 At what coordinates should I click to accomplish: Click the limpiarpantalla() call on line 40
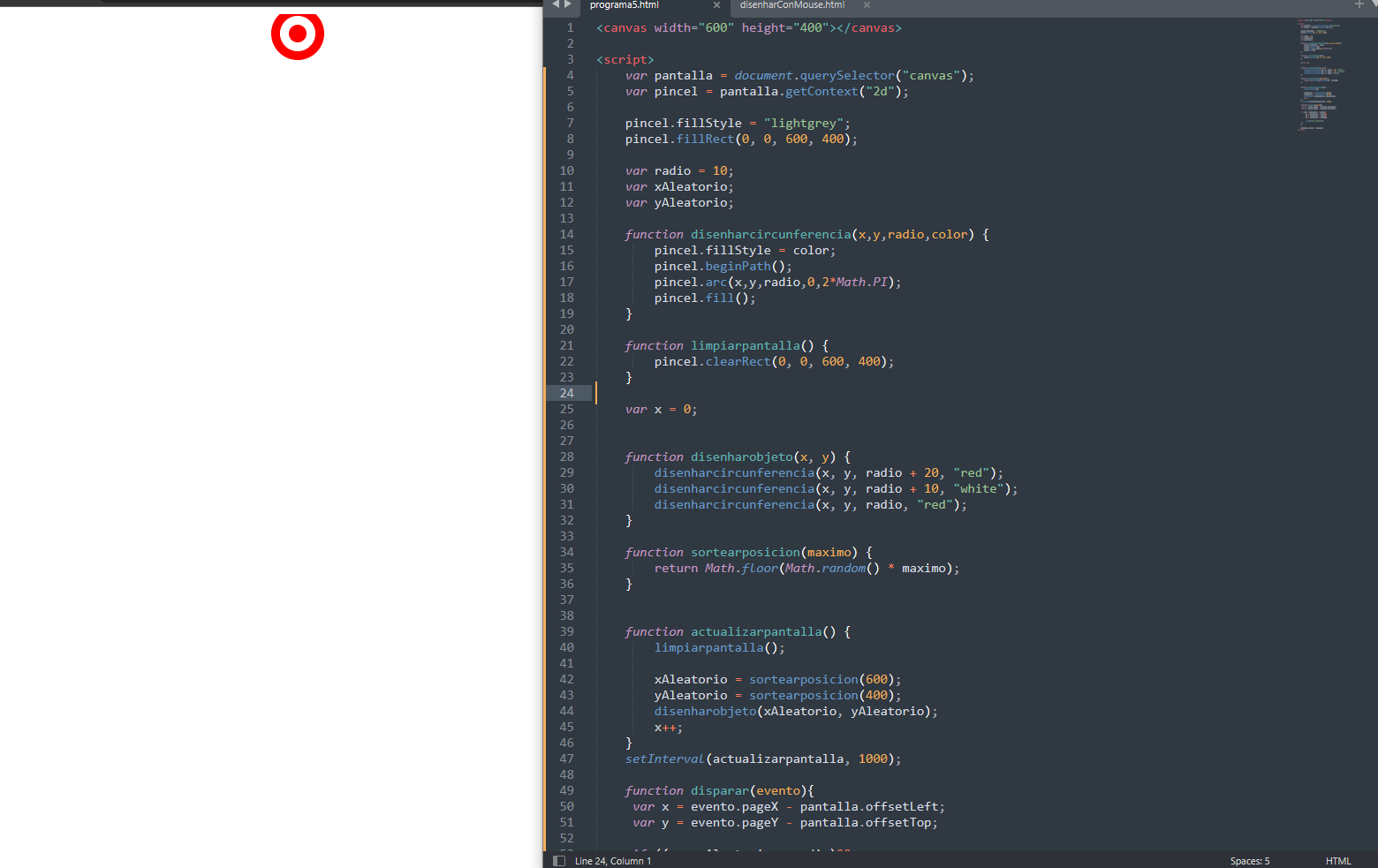click(x=719, y=647)
